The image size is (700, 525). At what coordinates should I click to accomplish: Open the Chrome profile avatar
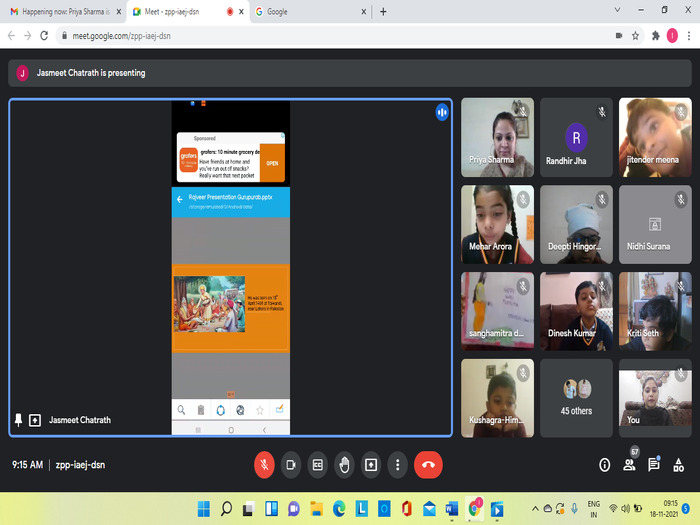[x=672, y=36]
